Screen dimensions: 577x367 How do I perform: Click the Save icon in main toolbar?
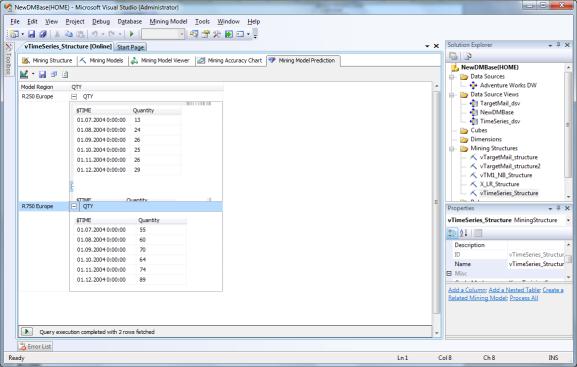32,34
